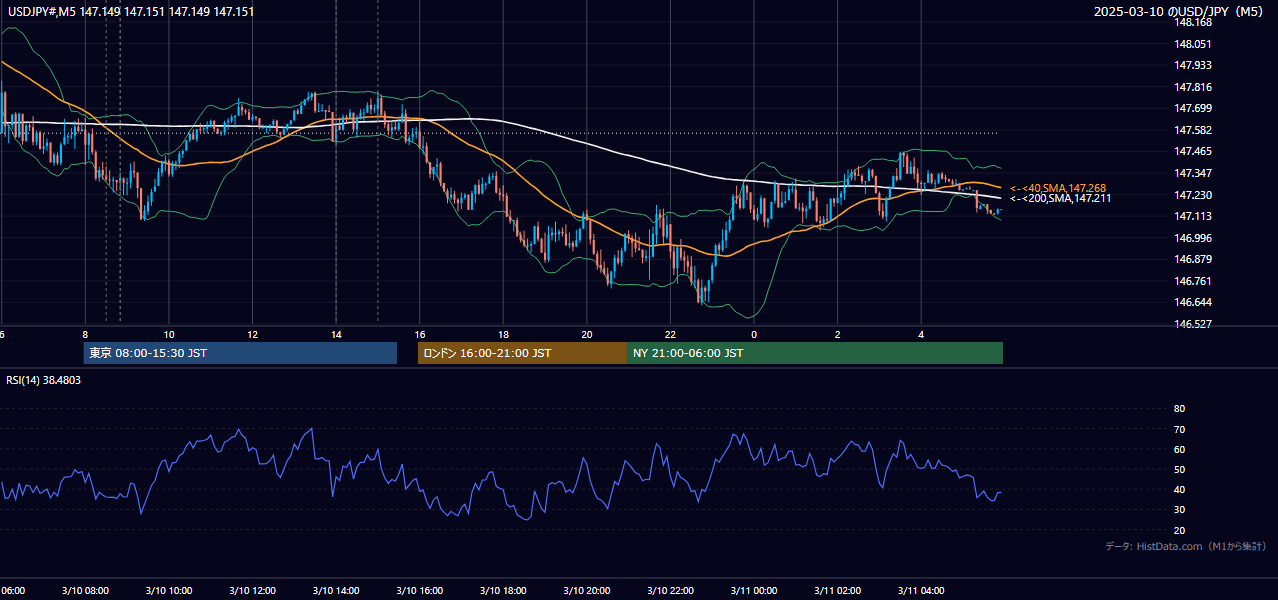Click price axis value 147.465
This screenshot has width=1278, height=600.
point(1192,151)
